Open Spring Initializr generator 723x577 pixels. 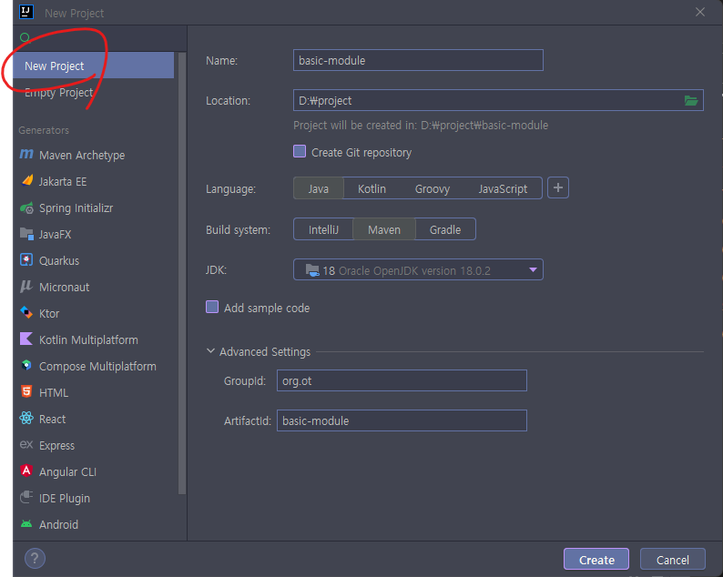click(x=94, y=208)
